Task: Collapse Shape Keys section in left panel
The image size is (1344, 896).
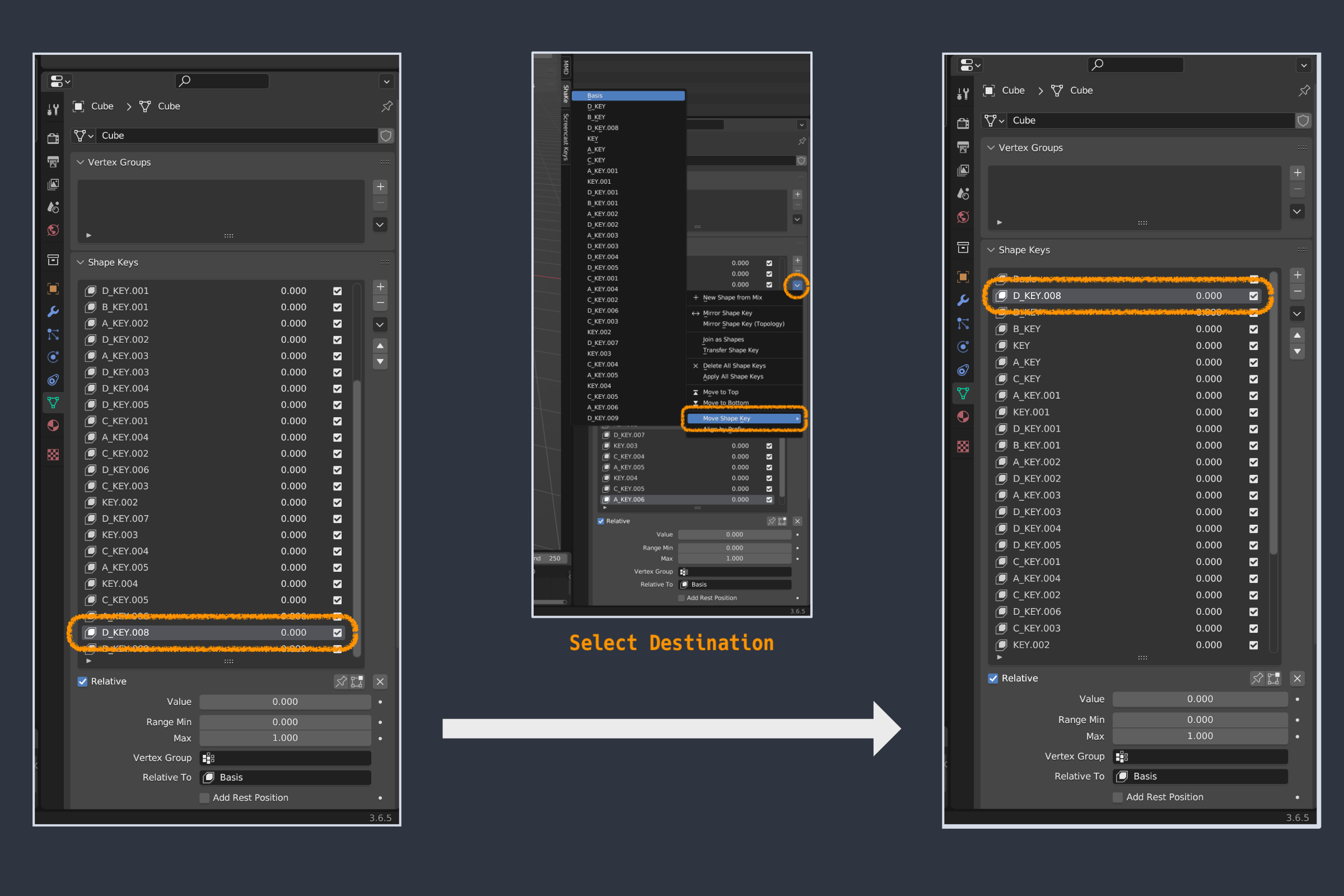Action: tap(81, 262)
